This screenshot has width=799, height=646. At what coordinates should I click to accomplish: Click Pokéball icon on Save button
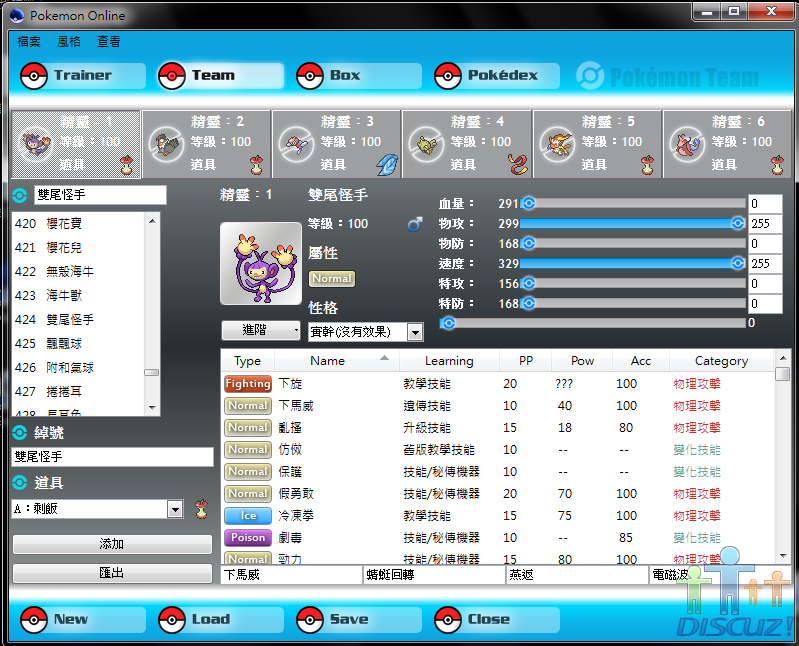click(x=310, y=620)
